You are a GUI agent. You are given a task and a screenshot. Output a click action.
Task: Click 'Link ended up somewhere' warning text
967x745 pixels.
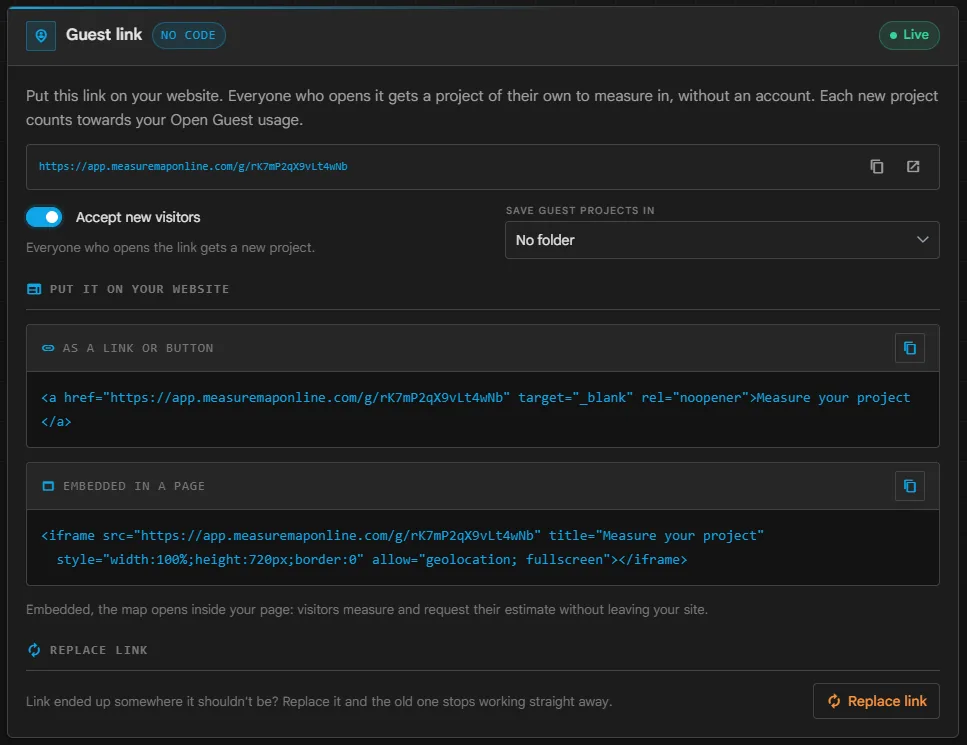point(319,702)
